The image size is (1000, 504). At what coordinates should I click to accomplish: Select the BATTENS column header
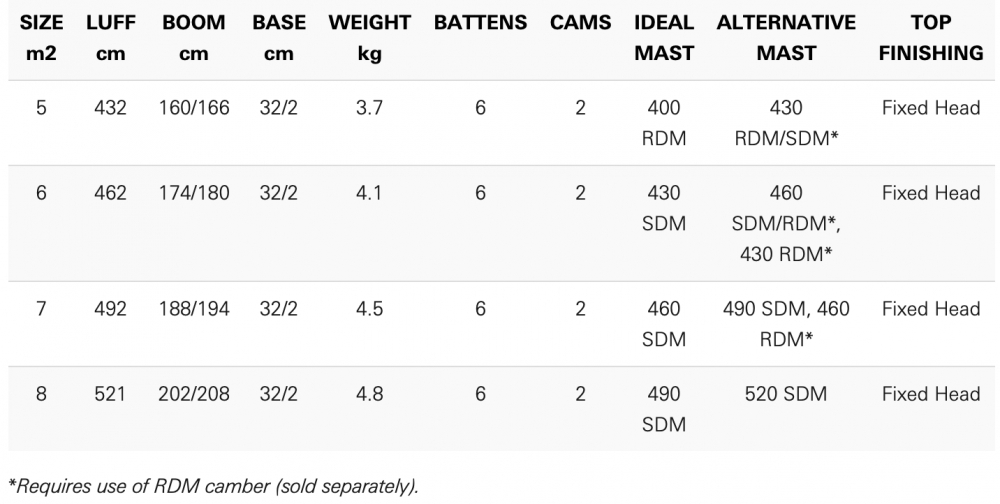coord(480,23)
